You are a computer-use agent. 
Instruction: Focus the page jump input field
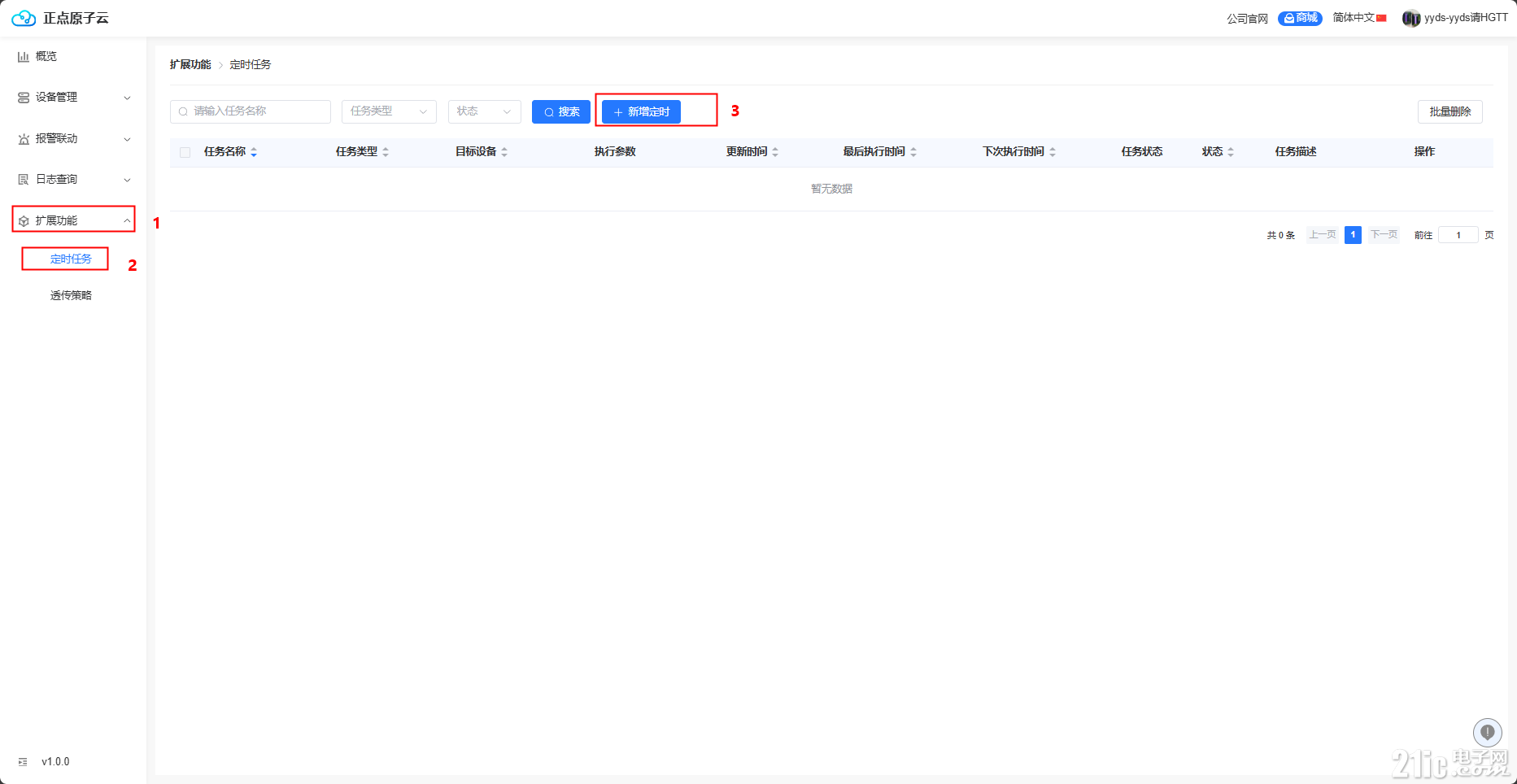(1458, 235)
